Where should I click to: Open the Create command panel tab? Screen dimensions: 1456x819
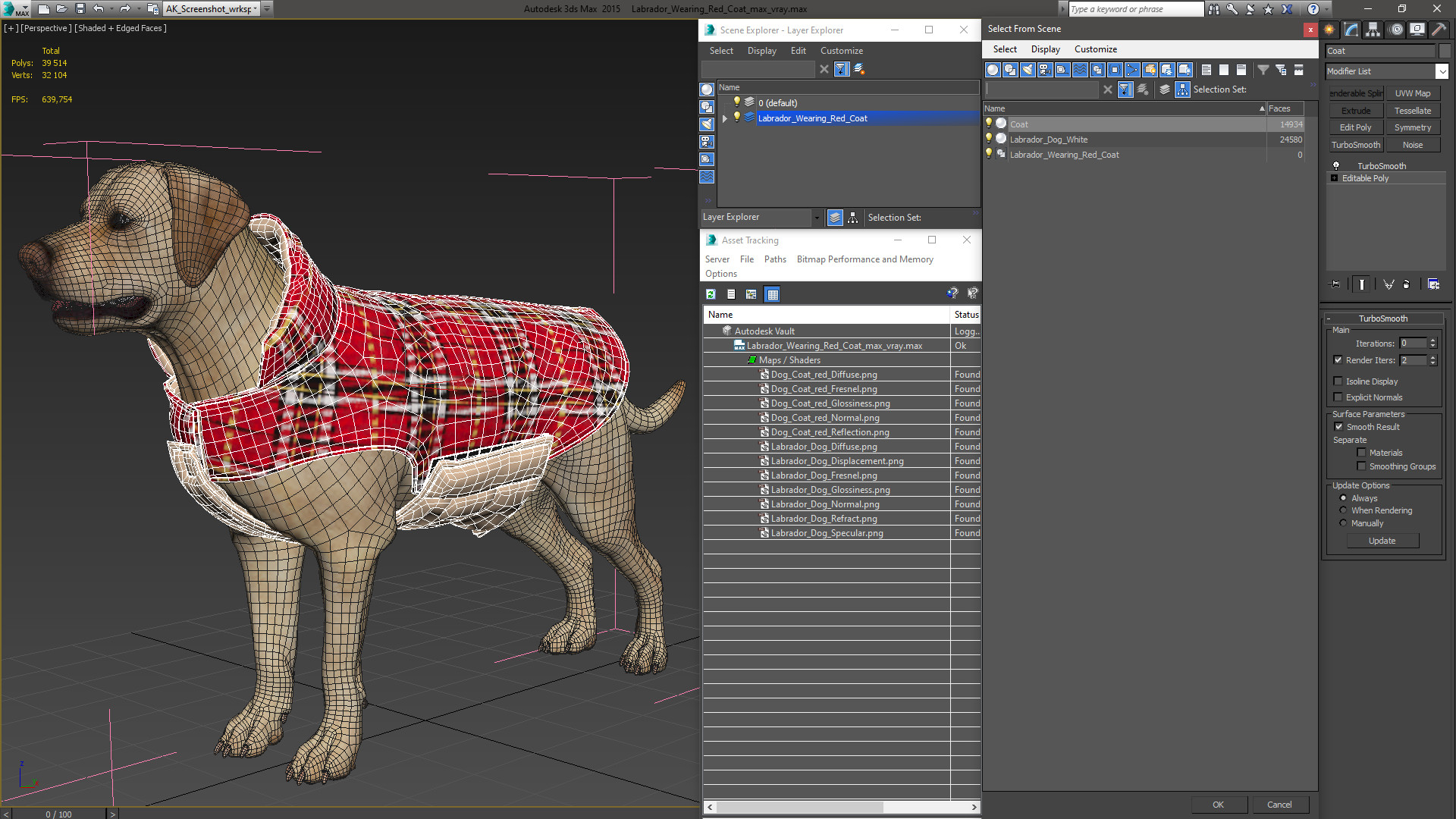pos(1329,30)
